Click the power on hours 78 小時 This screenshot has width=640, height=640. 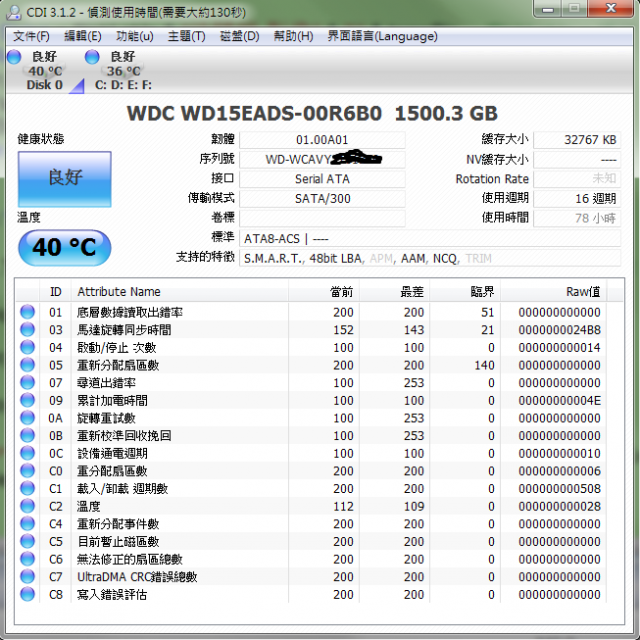point(577,218)
